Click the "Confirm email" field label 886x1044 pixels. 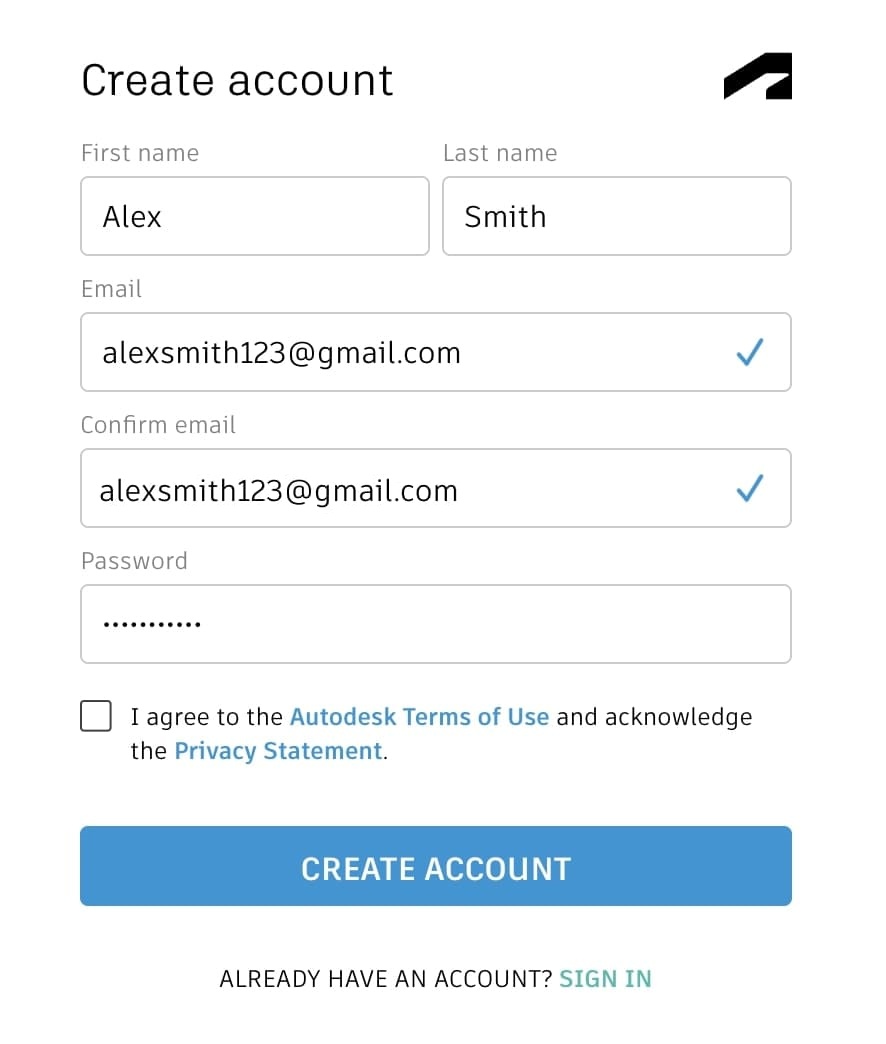click(x=158, y=425)
